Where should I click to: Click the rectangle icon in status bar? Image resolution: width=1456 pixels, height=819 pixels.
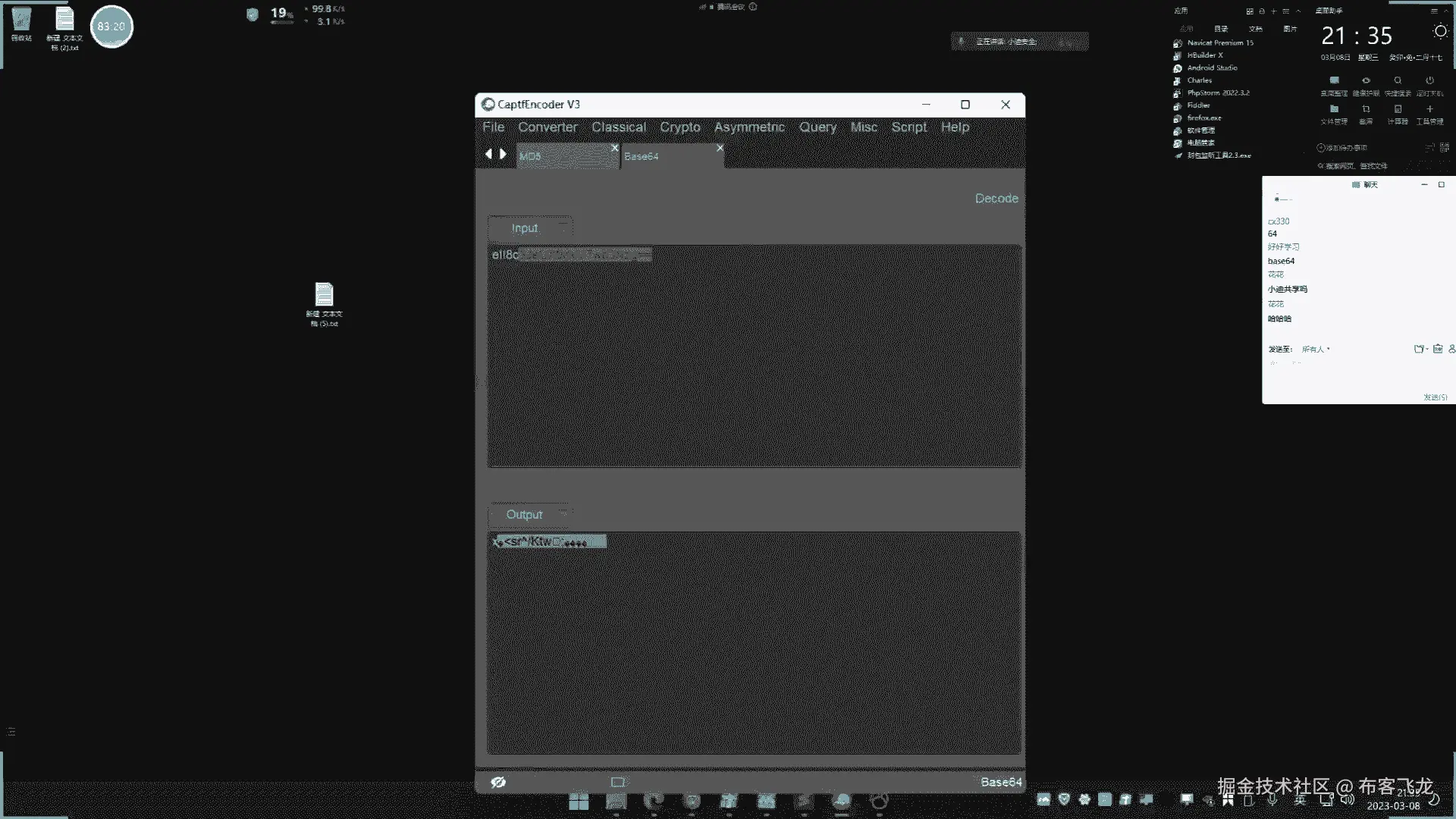[x=618, y=782]
